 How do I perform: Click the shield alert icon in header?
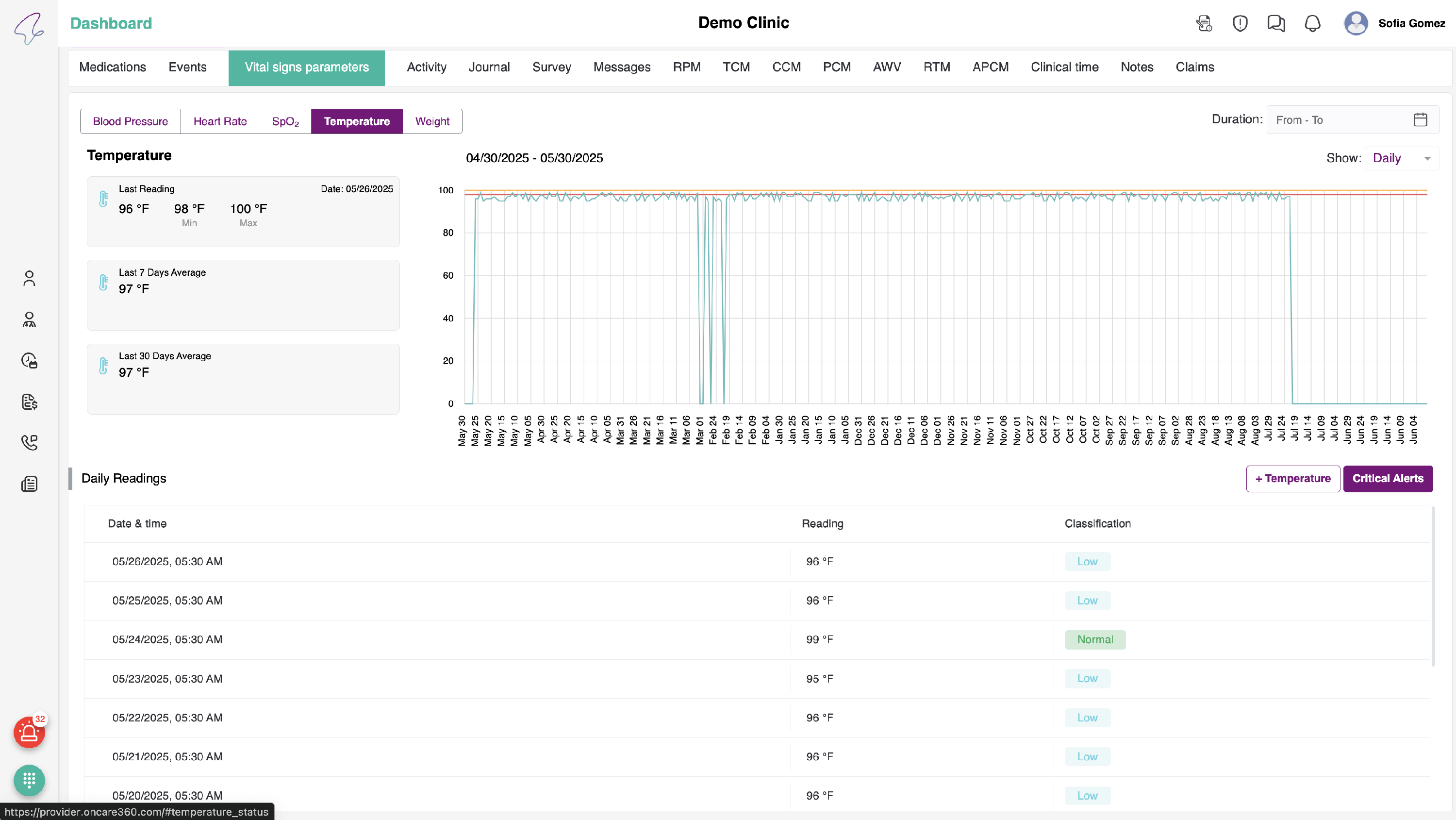click(1240, 23)
